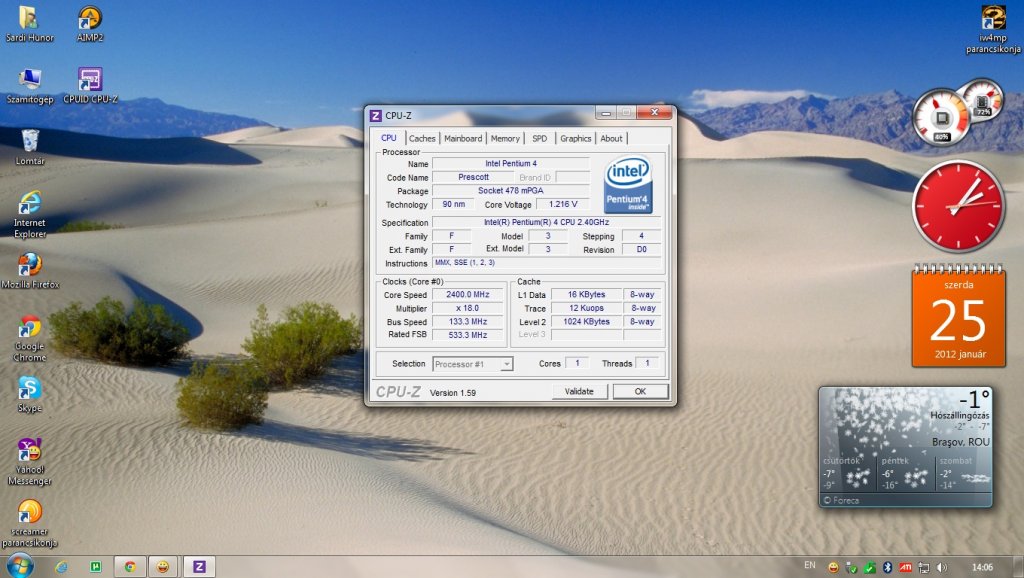Click the Show desktop strip
The image size is (1024, 578).
pos(1019,567)
